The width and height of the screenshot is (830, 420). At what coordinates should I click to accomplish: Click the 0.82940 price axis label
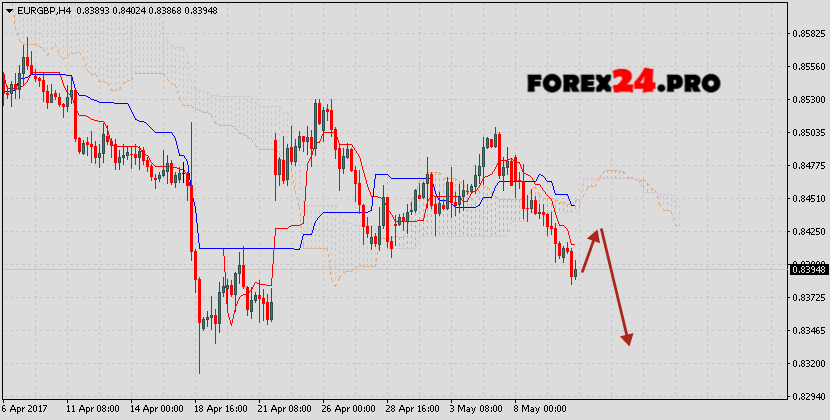(808, 397)
